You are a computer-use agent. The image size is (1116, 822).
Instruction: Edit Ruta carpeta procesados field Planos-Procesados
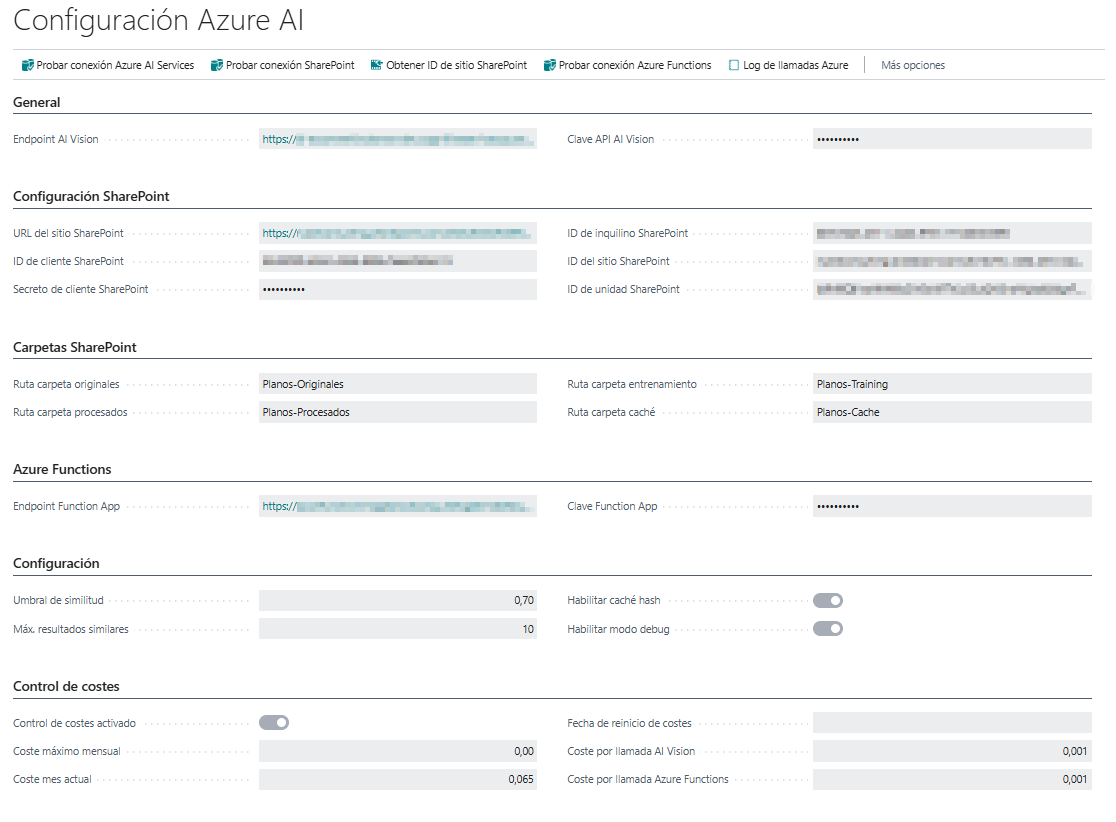click(x=398, y=413)
